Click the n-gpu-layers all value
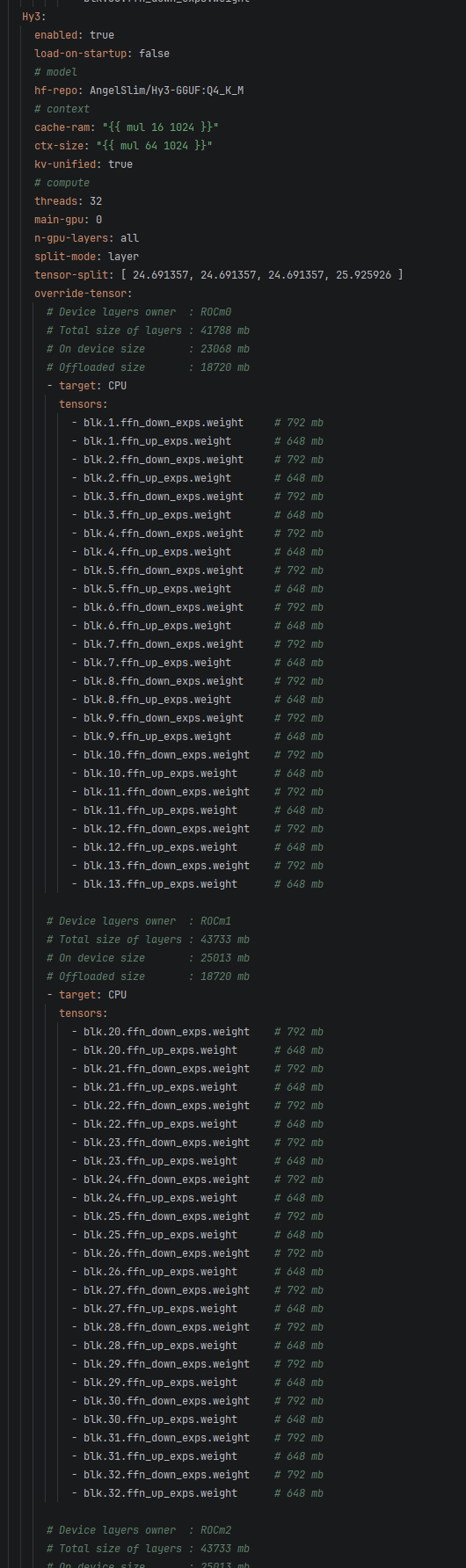 coord(129,237)
